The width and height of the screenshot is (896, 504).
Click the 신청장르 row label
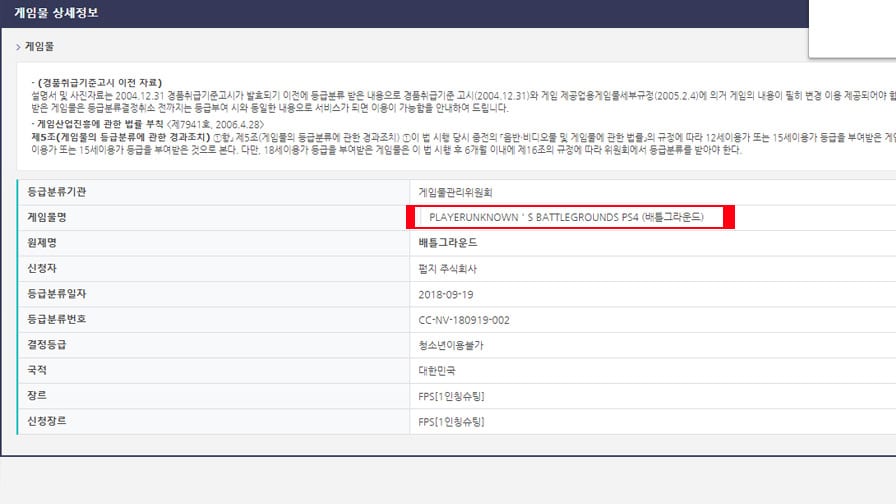point(47,421)
